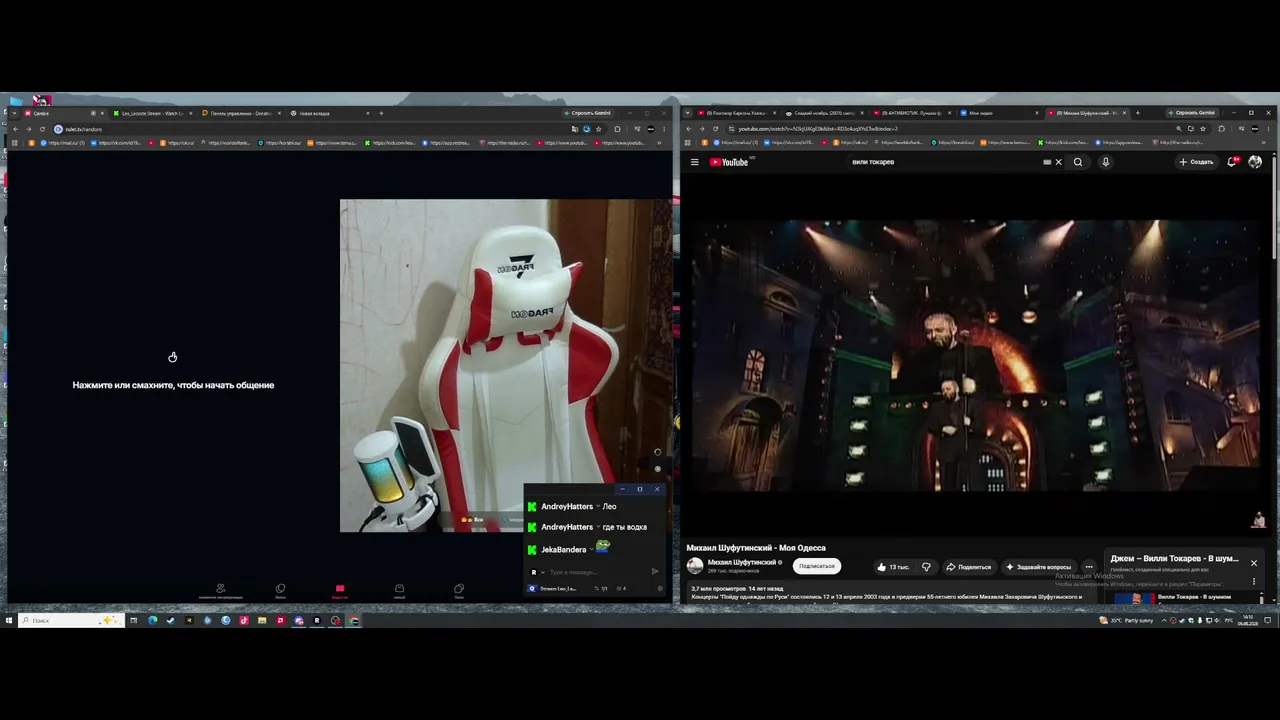1280x720 pixels.
Task: Open YouTube account avatar menu
Action: point(1255,162)
